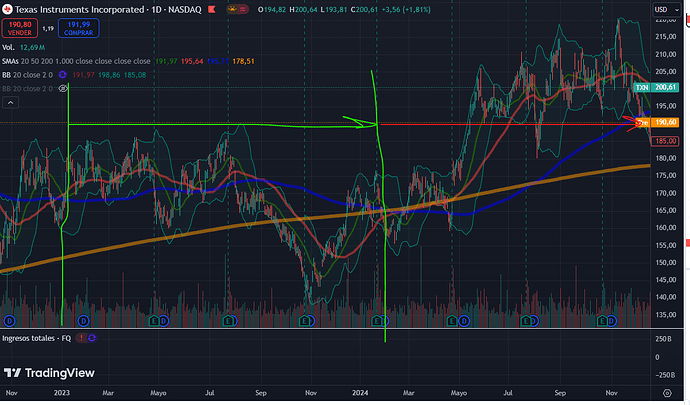Click the earnings E marker near Nov 2023

(x=305, y=321)
